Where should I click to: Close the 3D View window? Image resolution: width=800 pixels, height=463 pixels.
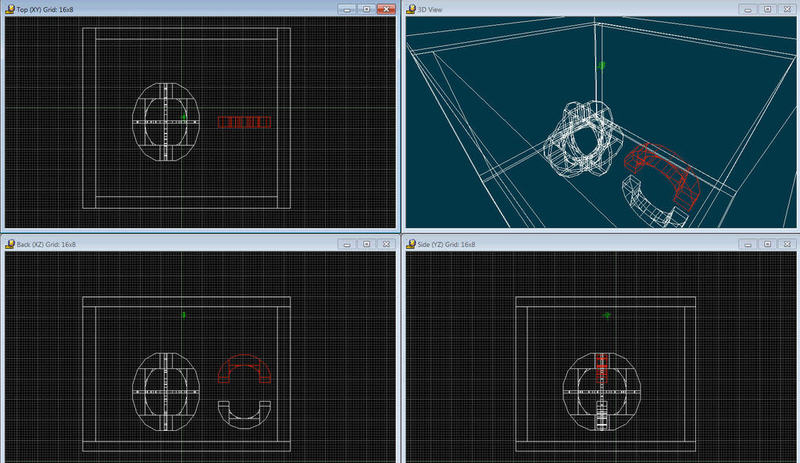[x=787, y=8]
